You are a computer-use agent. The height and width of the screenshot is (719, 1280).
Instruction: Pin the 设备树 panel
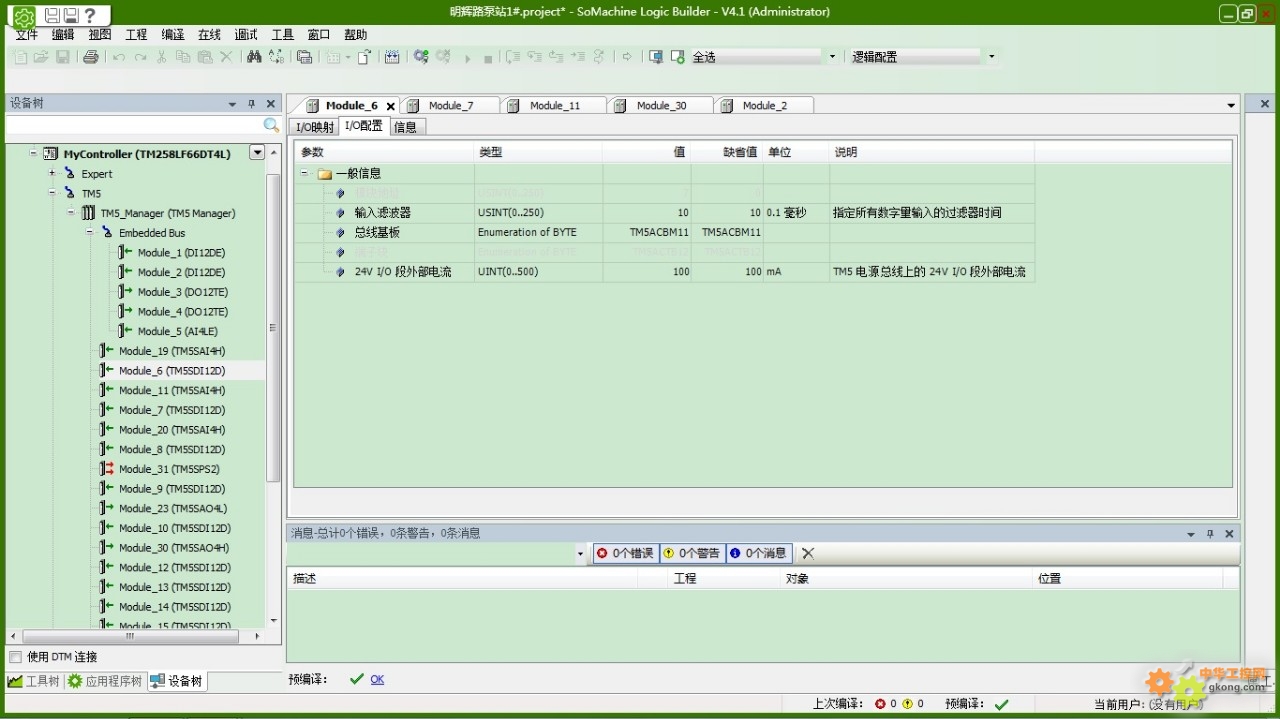pos(251,104)
